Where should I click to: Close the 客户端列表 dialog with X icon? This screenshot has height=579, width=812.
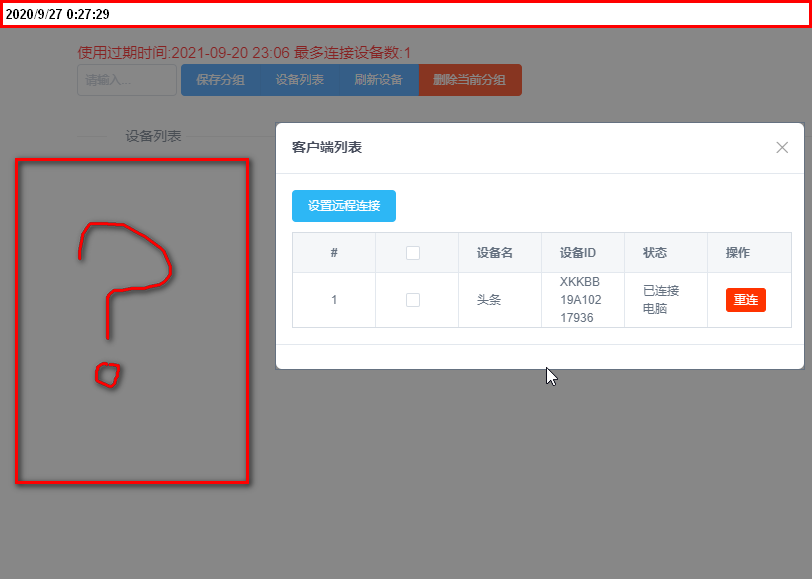click(782, 148)
